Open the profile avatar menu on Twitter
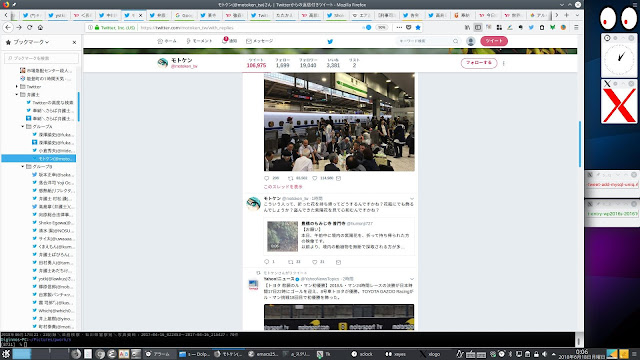Image resolution: width=640 pixels, height=360 pixels. coord(471,41)
